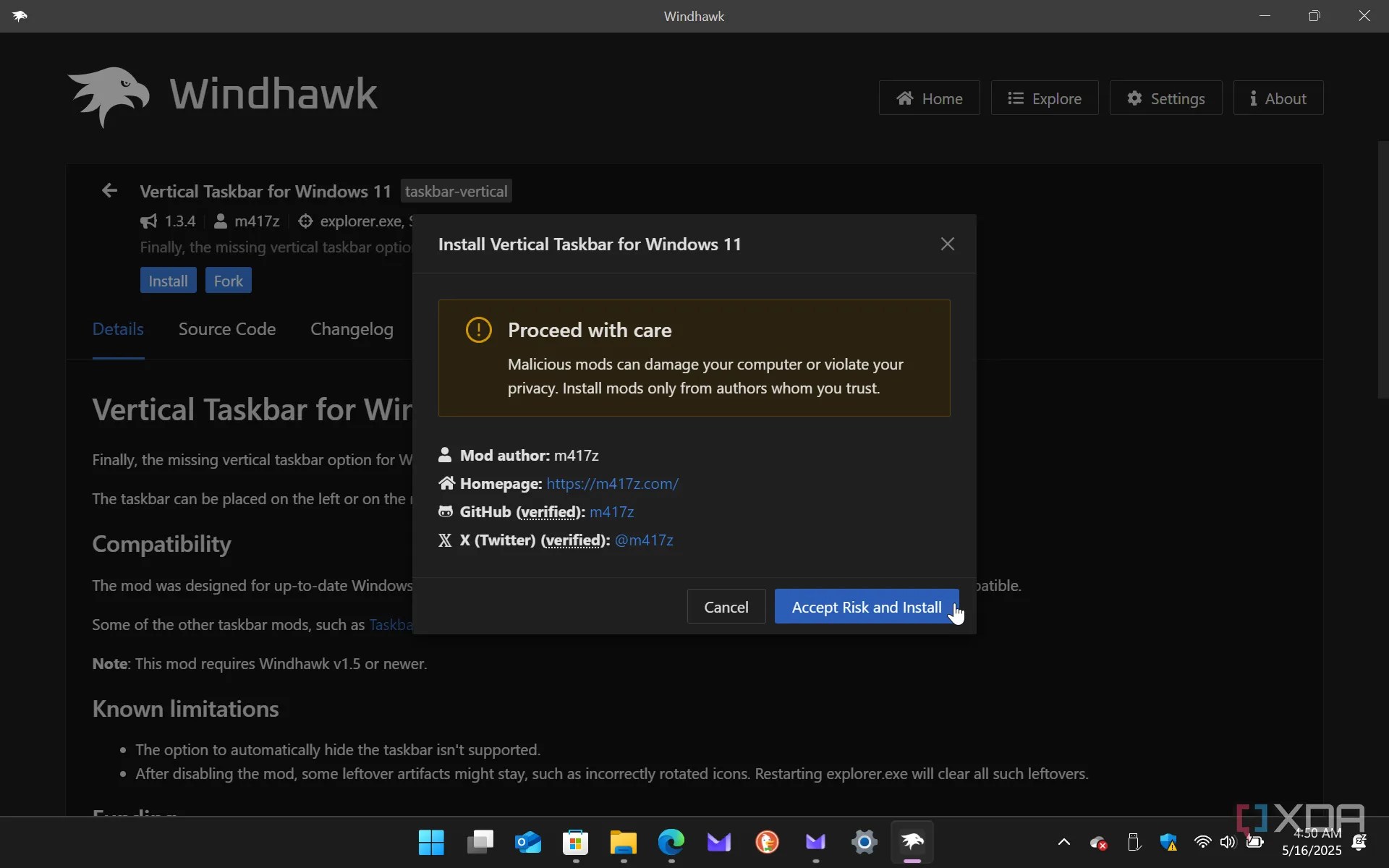The image size is (1389, 868).
Task: Open homepage link https://m417z.com/
Action: (612, 483)
